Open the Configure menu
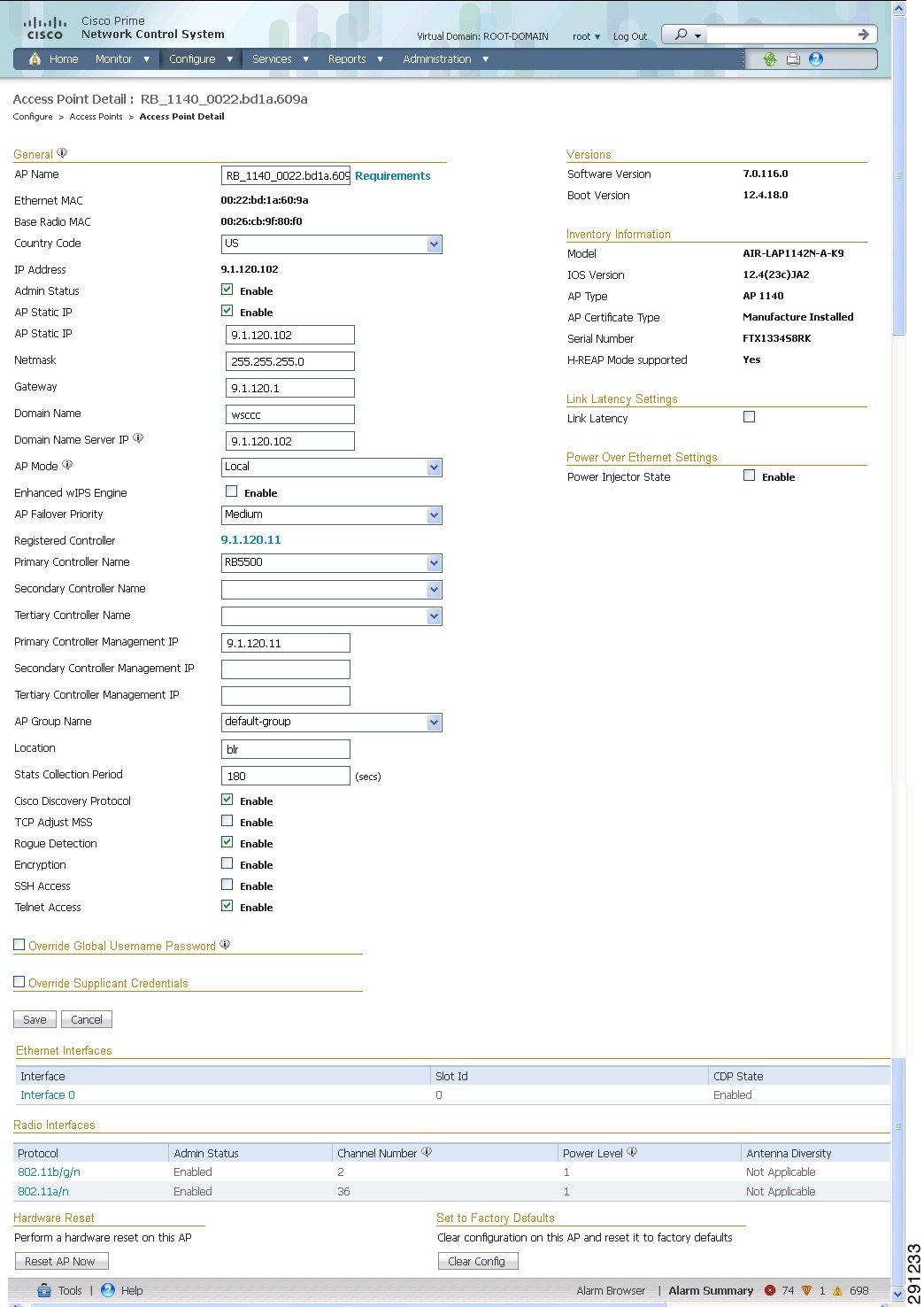The height and width of the screenshot is (1307, 924). pyautogui.click(x=193, y=59)
